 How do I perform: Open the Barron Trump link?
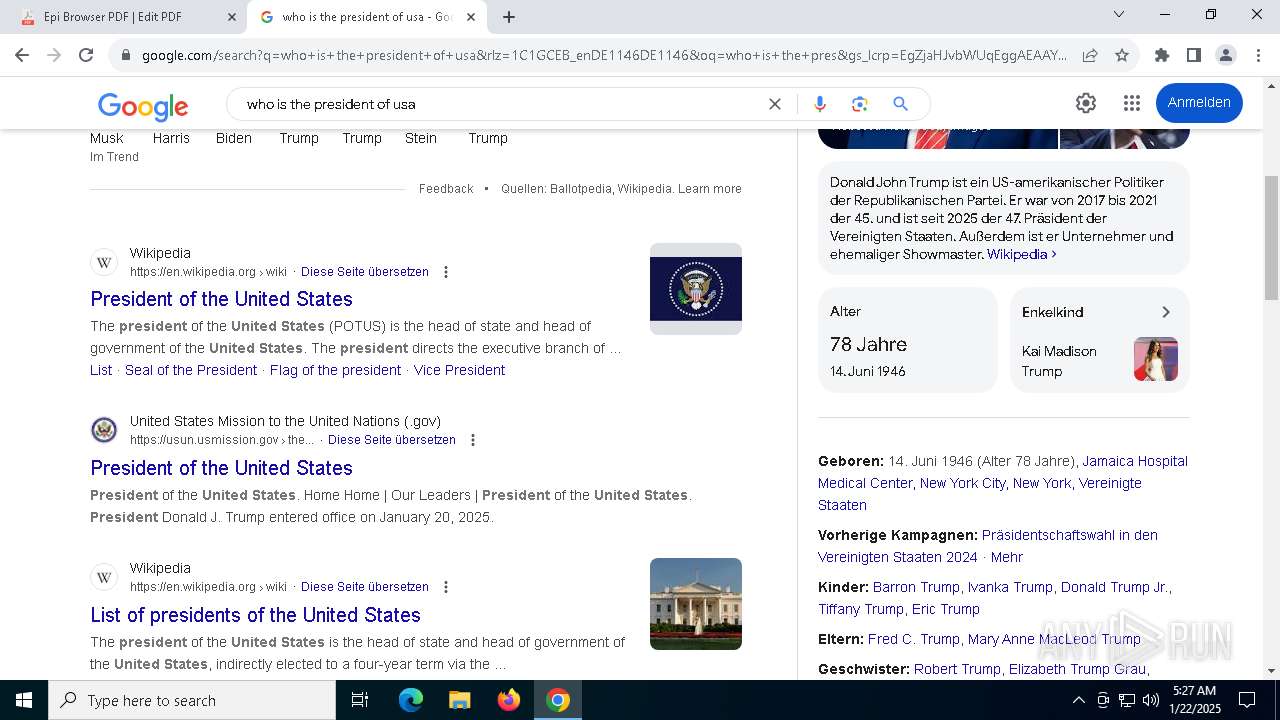pyautogui.click(x=916, y=587)
